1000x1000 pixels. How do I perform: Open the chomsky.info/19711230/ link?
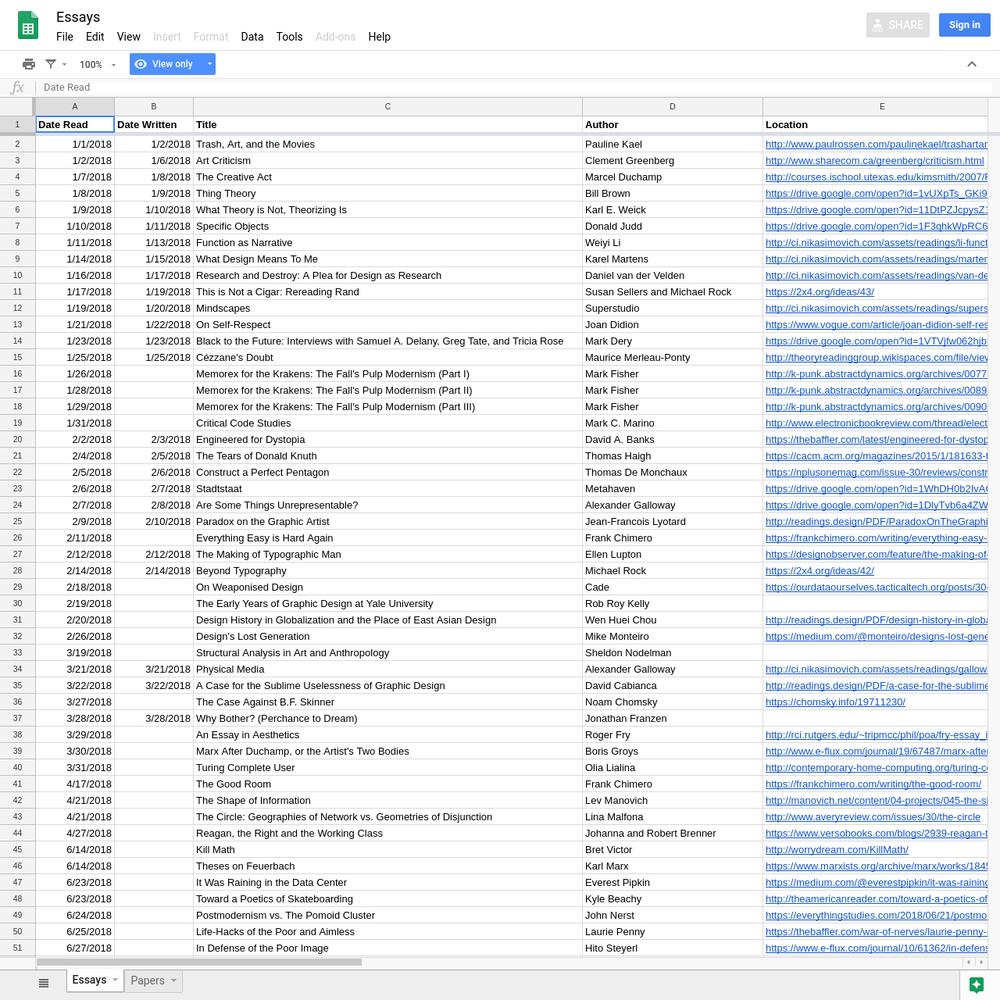[835, 702]
